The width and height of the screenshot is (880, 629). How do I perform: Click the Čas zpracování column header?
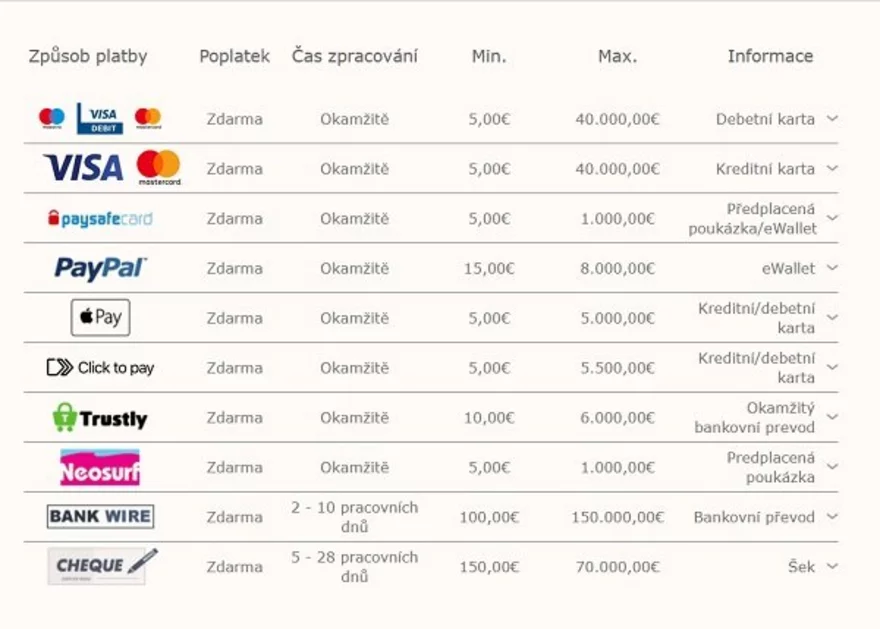[x=355, y=56]
